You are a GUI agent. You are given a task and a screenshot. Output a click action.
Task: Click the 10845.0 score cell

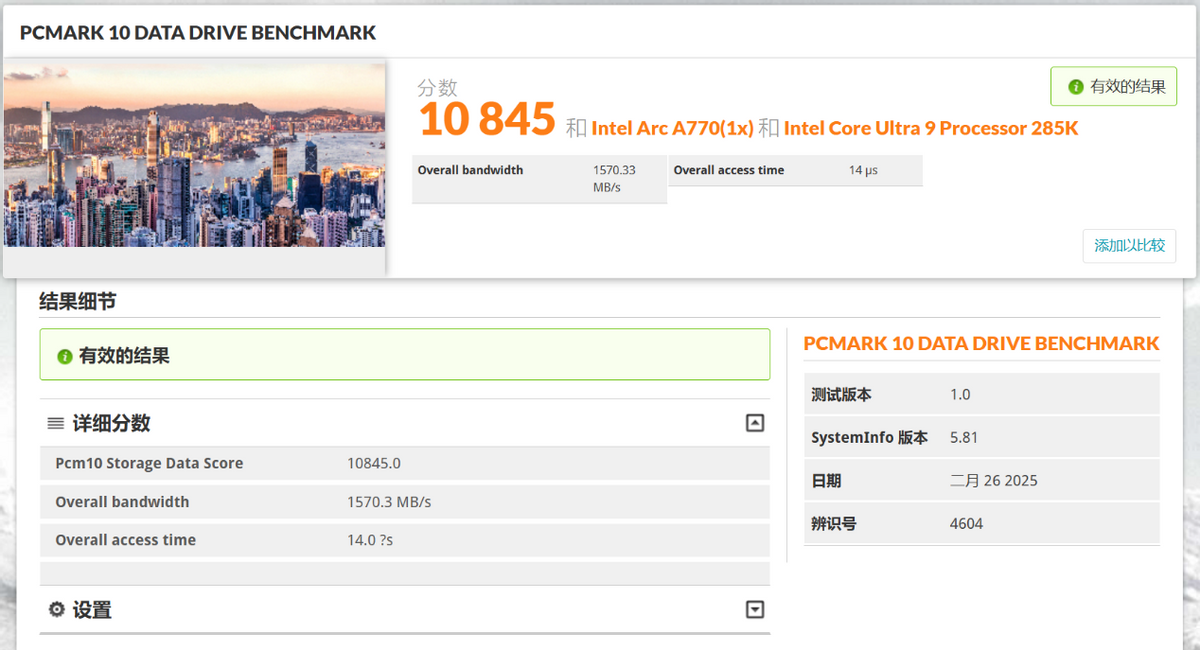(374, 463)
